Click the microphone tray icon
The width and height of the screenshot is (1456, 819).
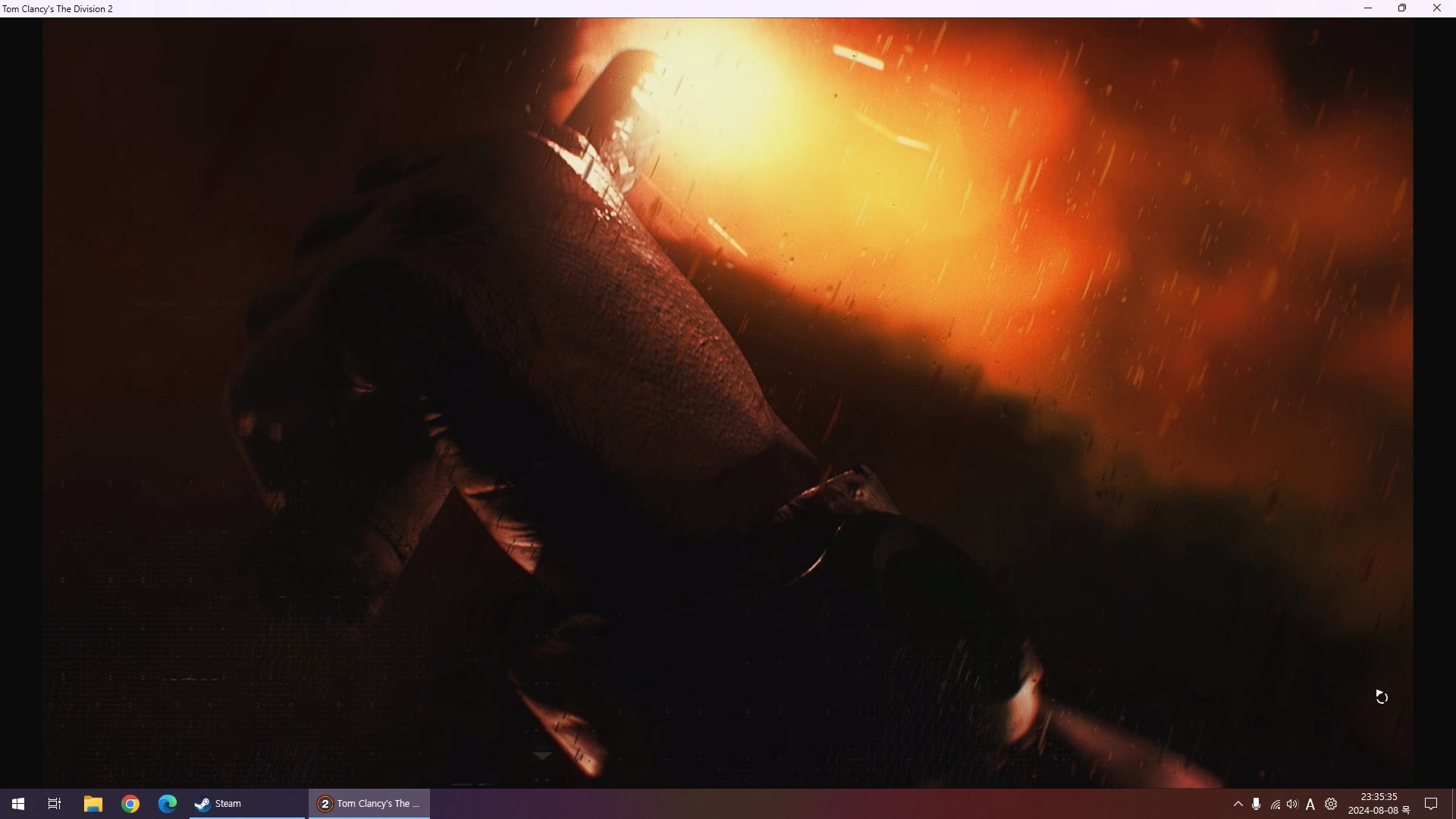click(1257, 804)
